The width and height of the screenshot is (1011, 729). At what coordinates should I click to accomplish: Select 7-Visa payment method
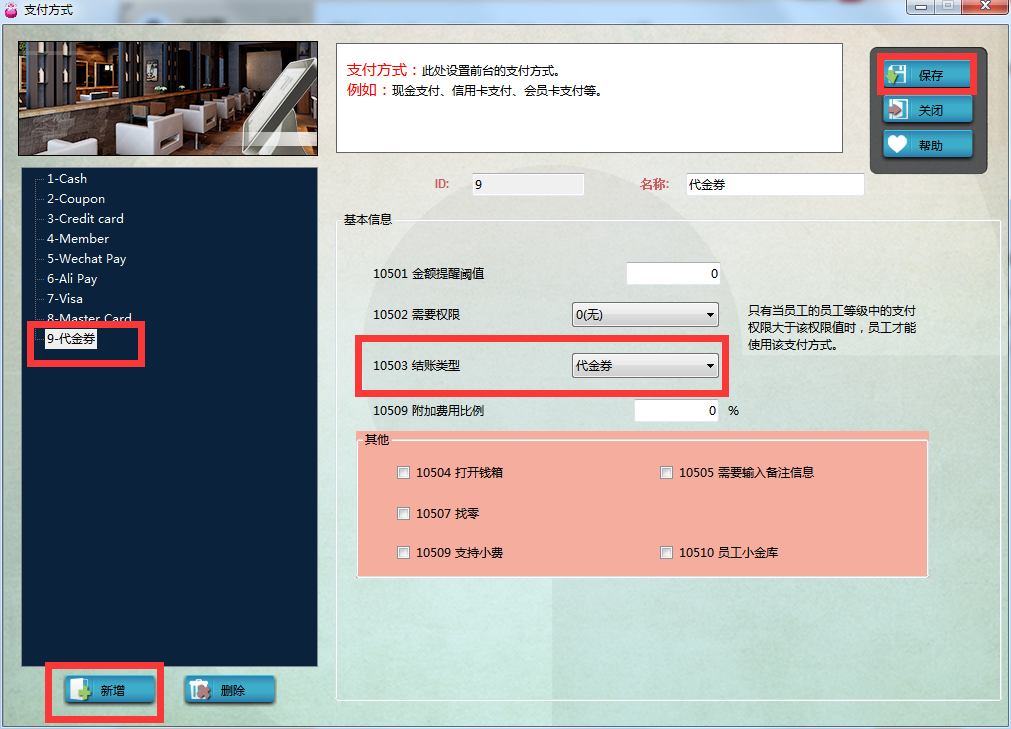tap(64, 298)
